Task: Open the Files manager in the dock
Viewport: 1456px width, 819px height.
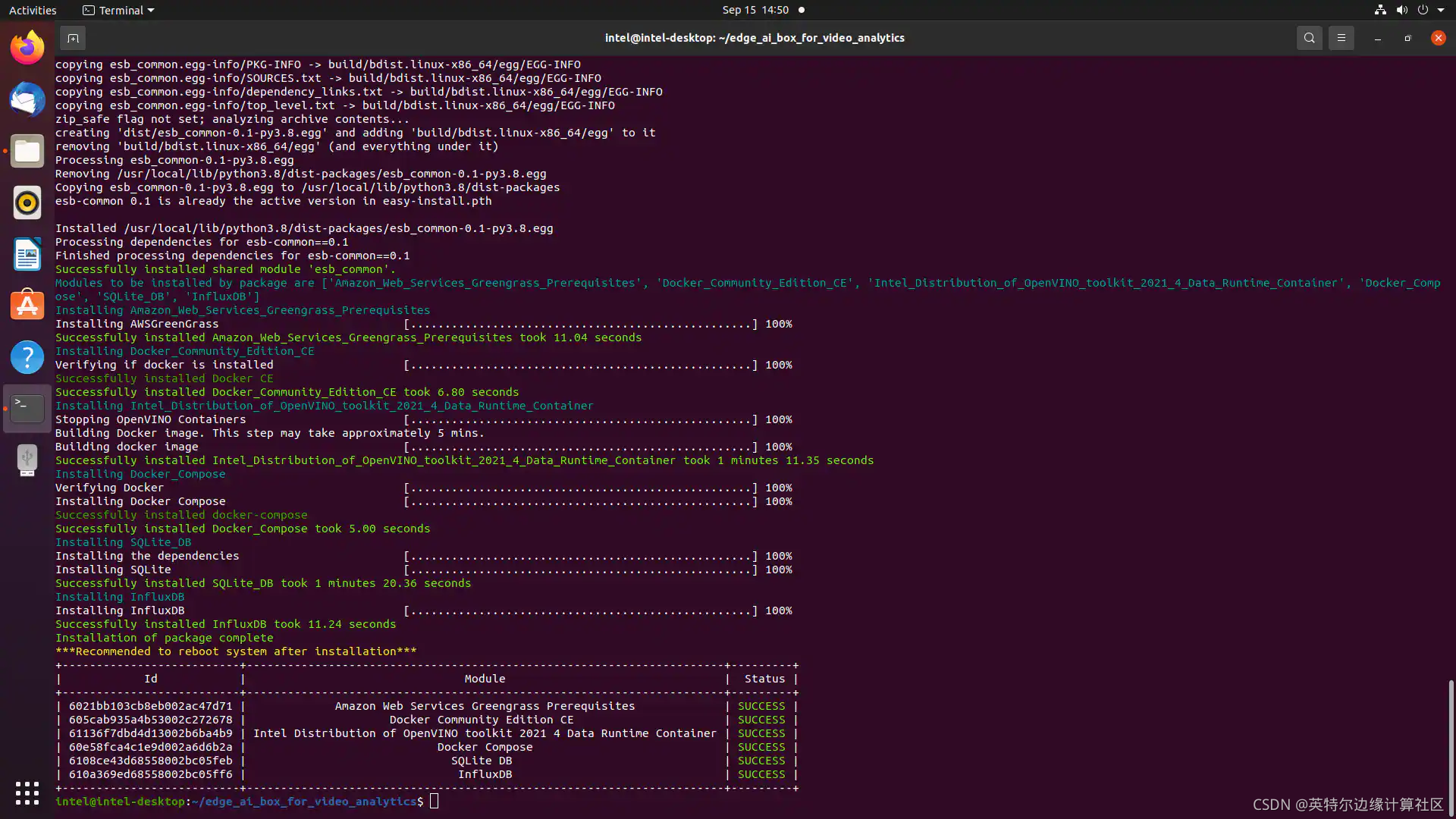Action: (27, 151)
